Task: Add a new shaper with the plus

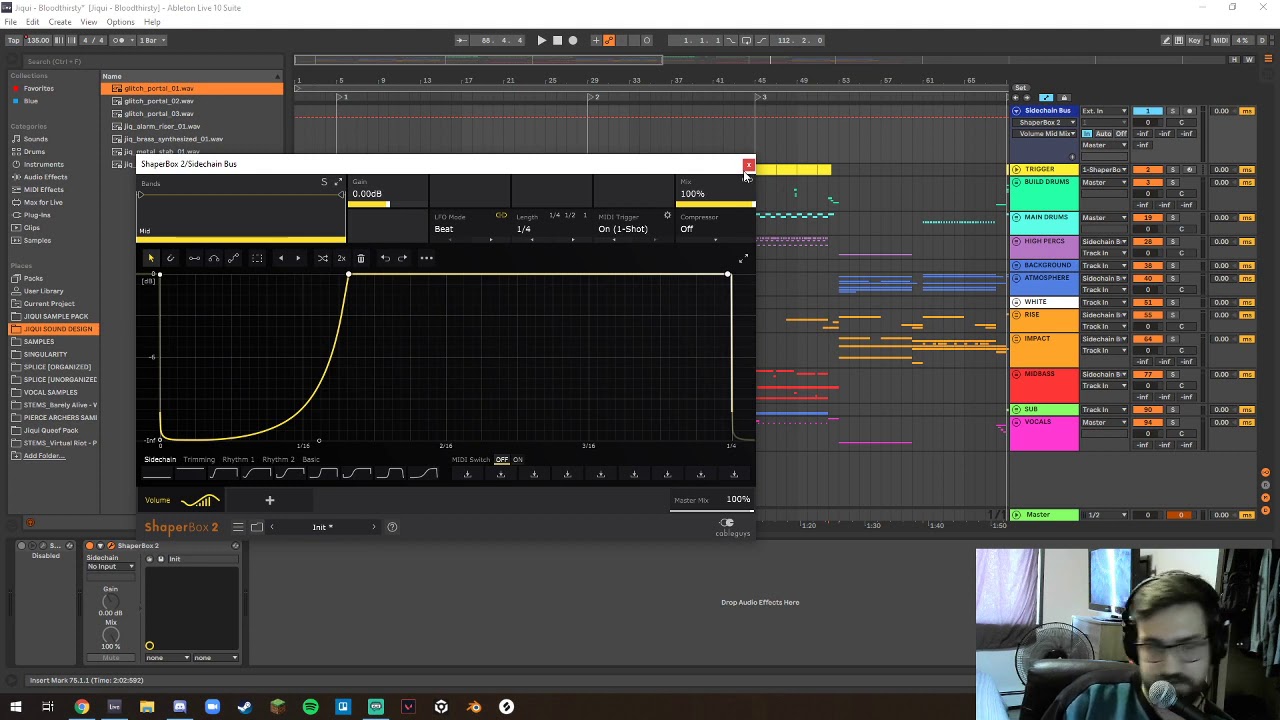Action: click(269, 500)
